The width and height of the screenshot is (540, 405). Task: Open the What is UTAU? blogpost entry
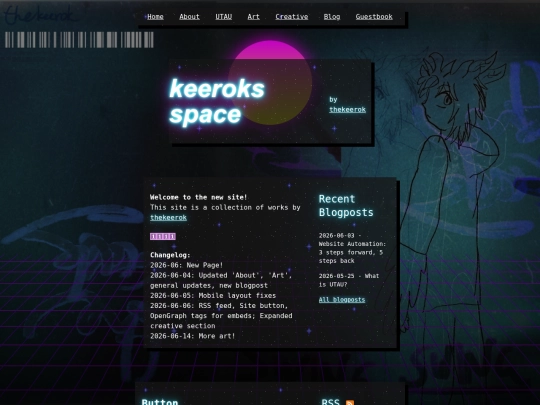349,280
